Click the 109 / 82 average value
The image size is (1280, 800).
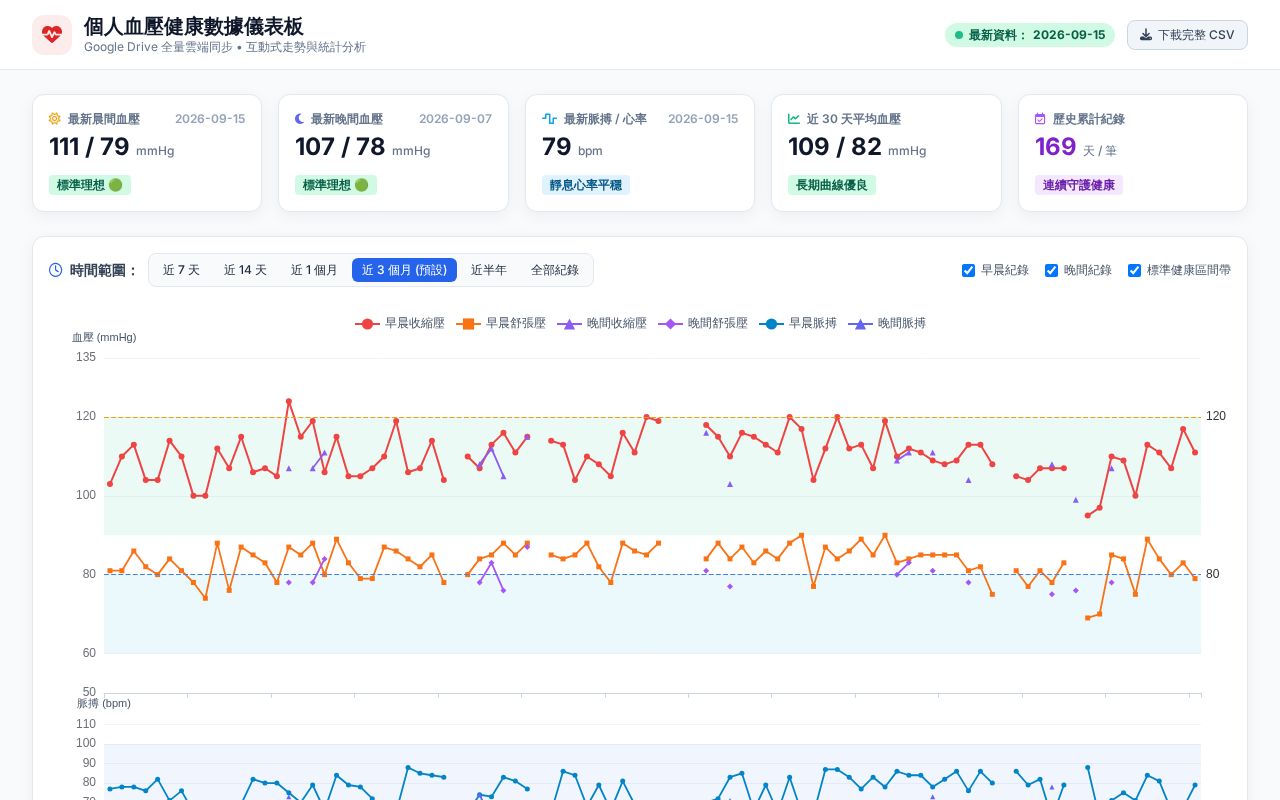tap(835, 147)
